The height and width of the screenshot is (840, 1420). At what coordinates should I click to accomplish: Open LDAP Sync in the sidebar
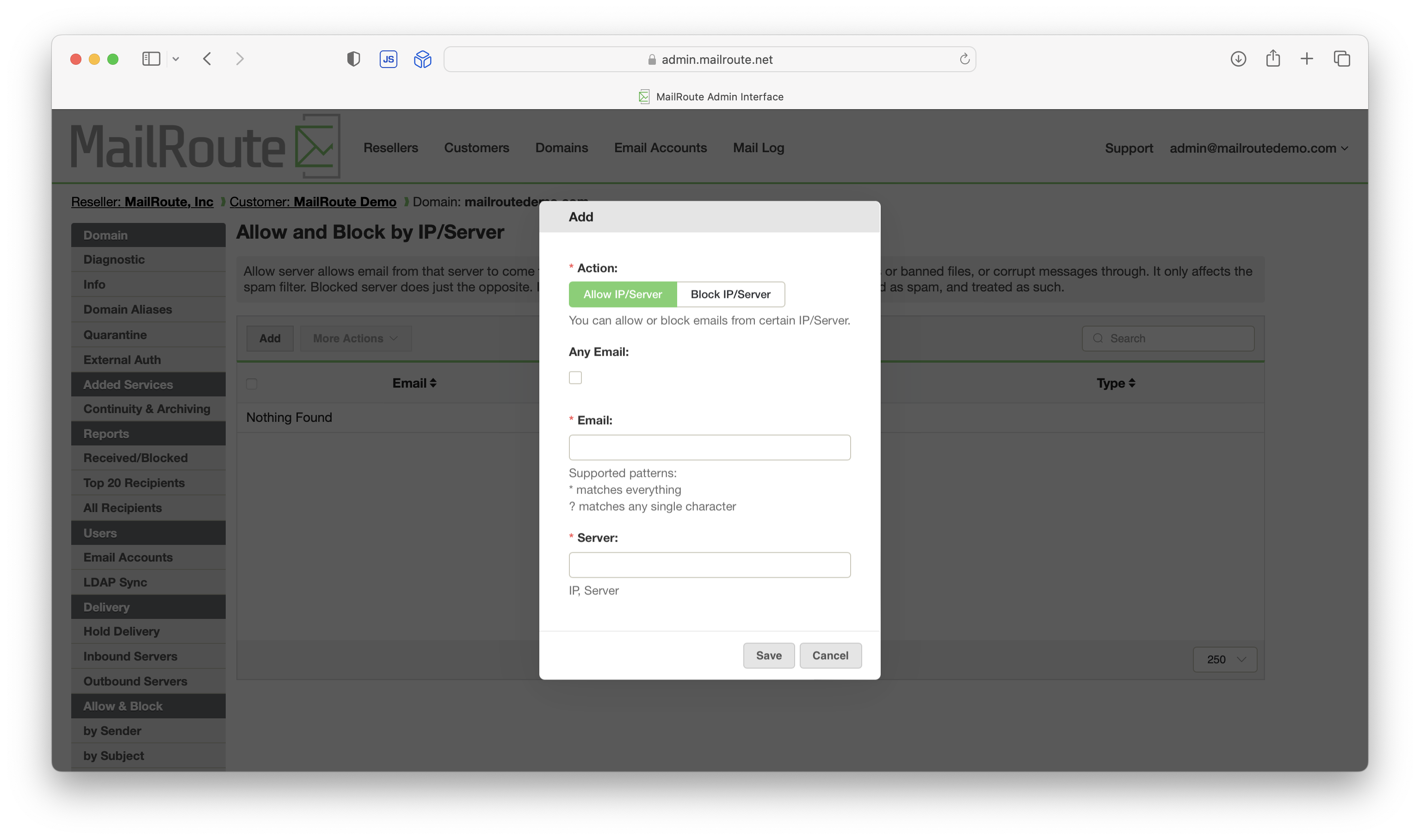click(148, 582)
